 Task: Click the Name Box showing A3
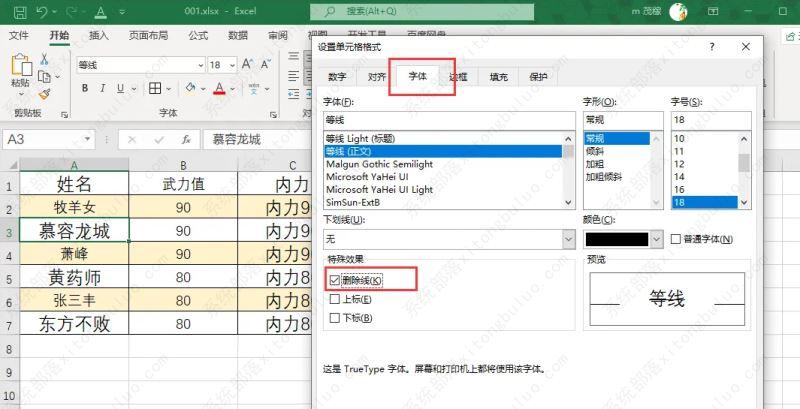[x=50, y=140]
